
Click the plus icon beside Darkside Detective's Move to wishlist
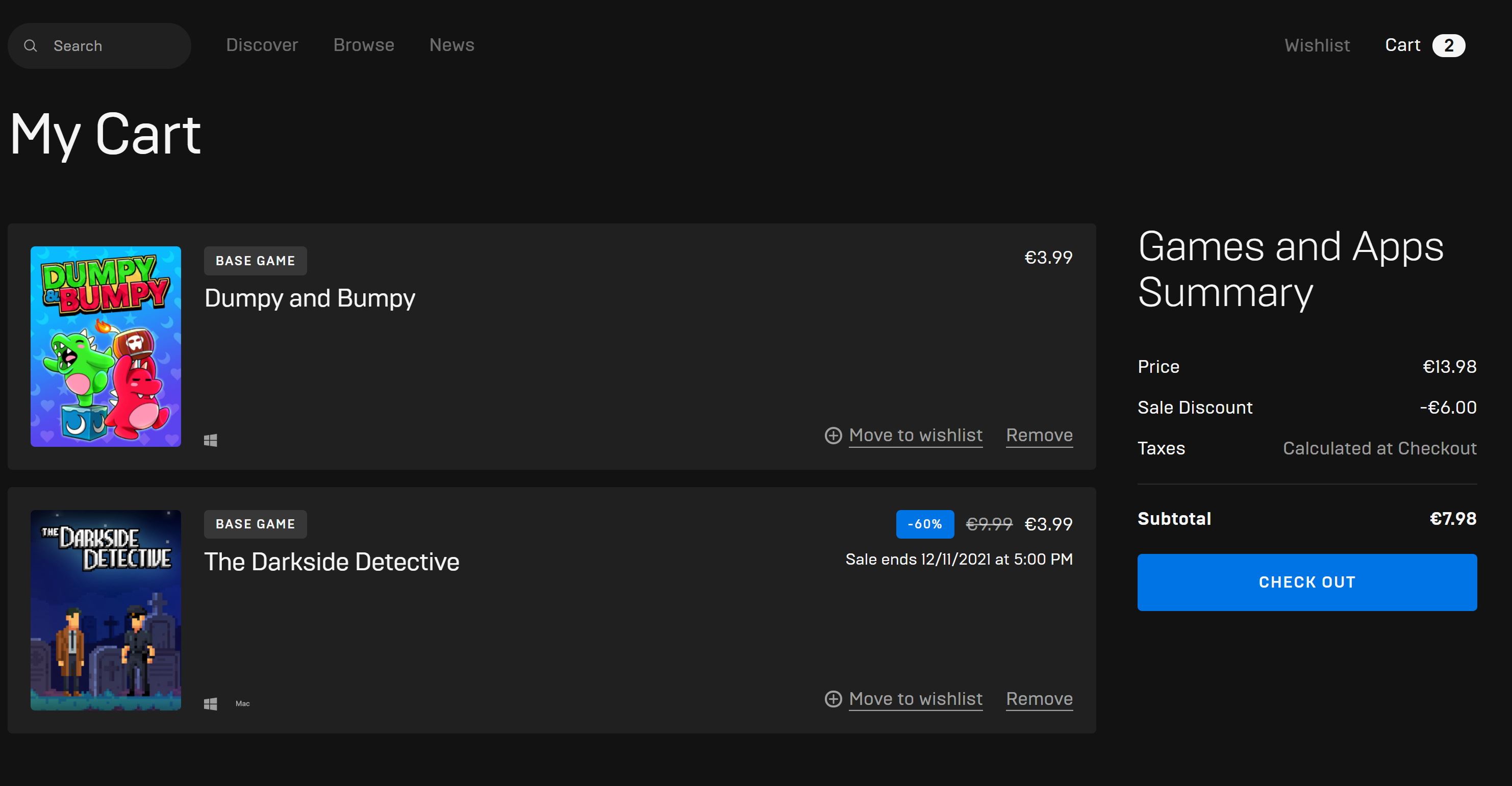pyautogui.click(x=833, y=699)
